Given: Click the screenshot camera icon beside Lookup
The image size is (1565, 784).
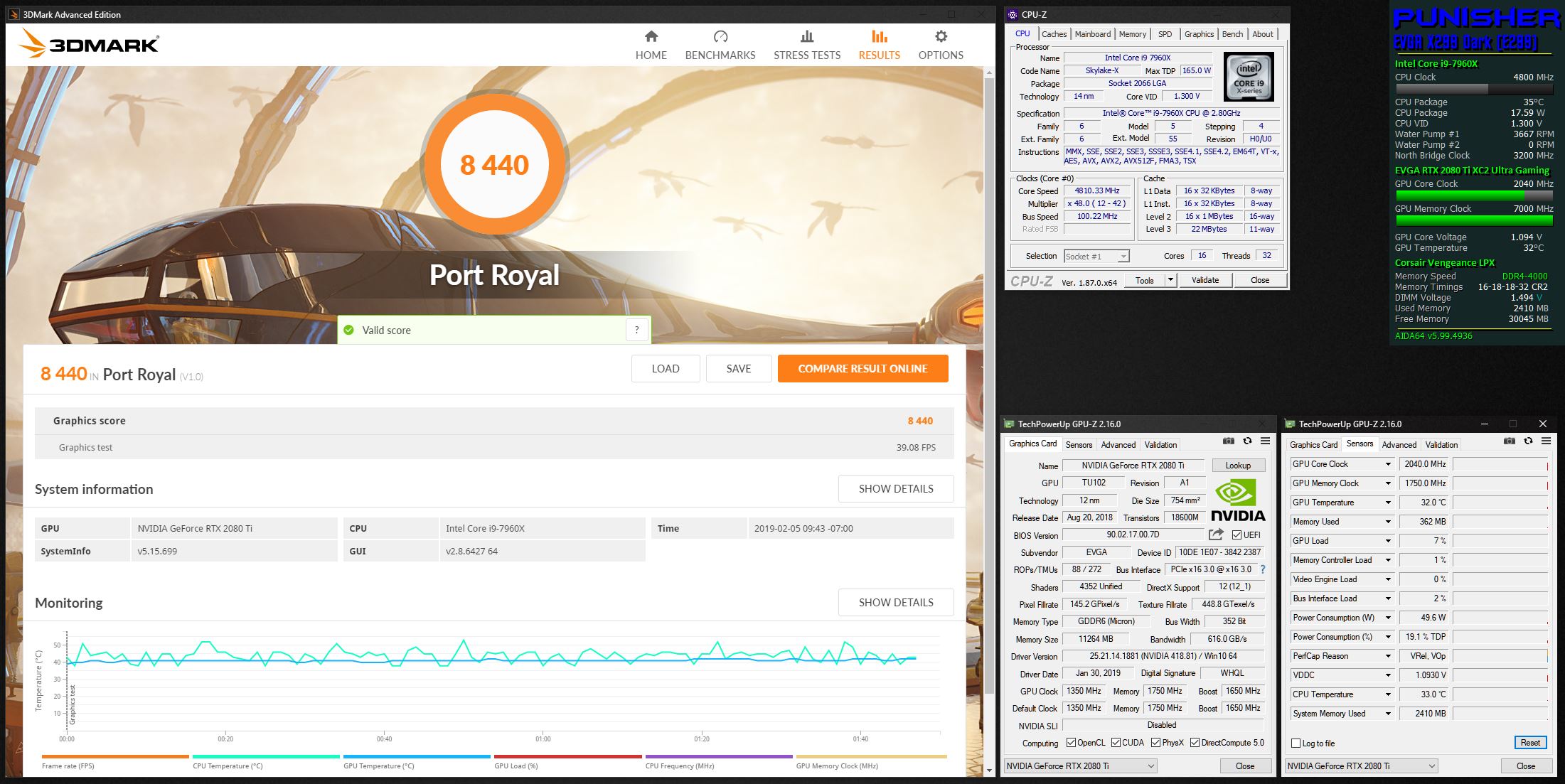Looking at the screenshot, I should tap(1228, 441).
